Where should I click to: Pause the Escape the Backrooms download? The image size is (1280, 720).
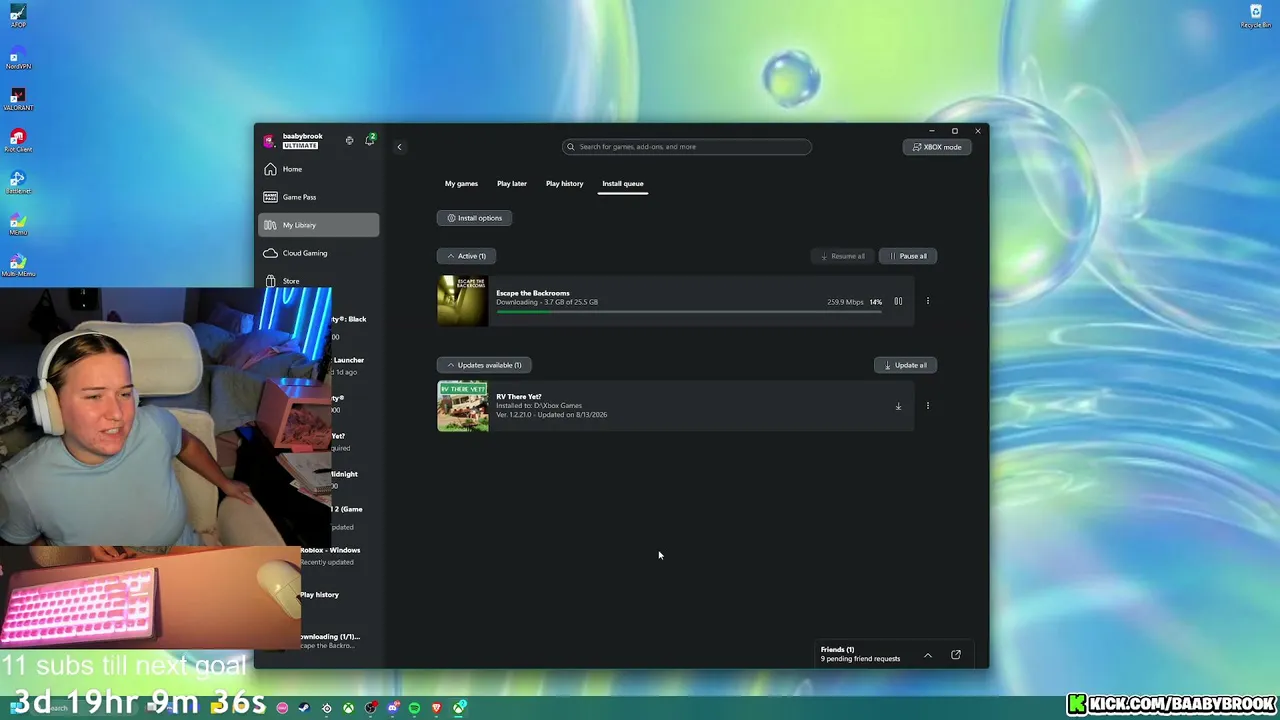[x=898, y=301]
